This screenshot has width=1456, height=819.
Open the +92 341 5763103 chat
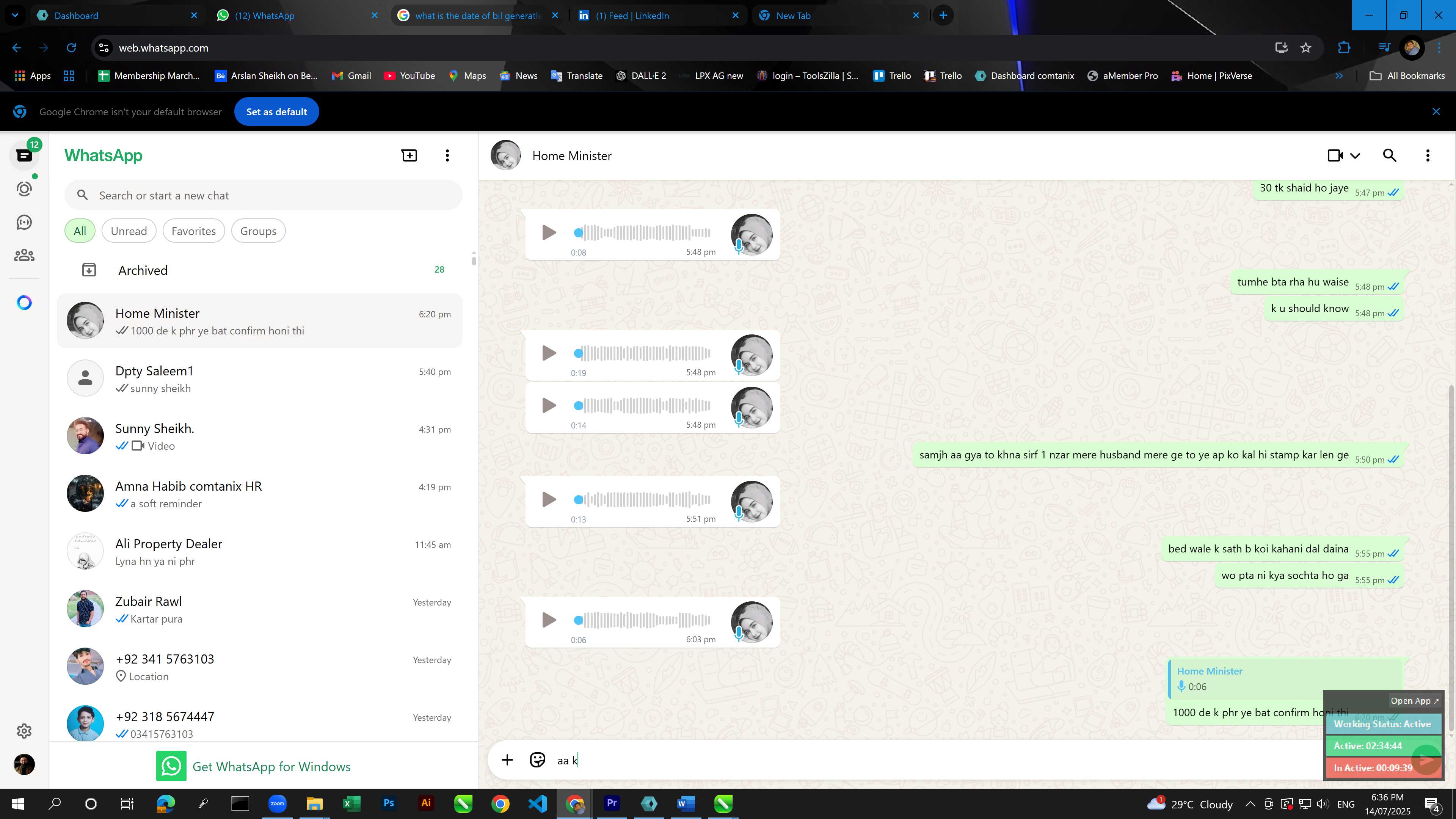pos(260,667)
